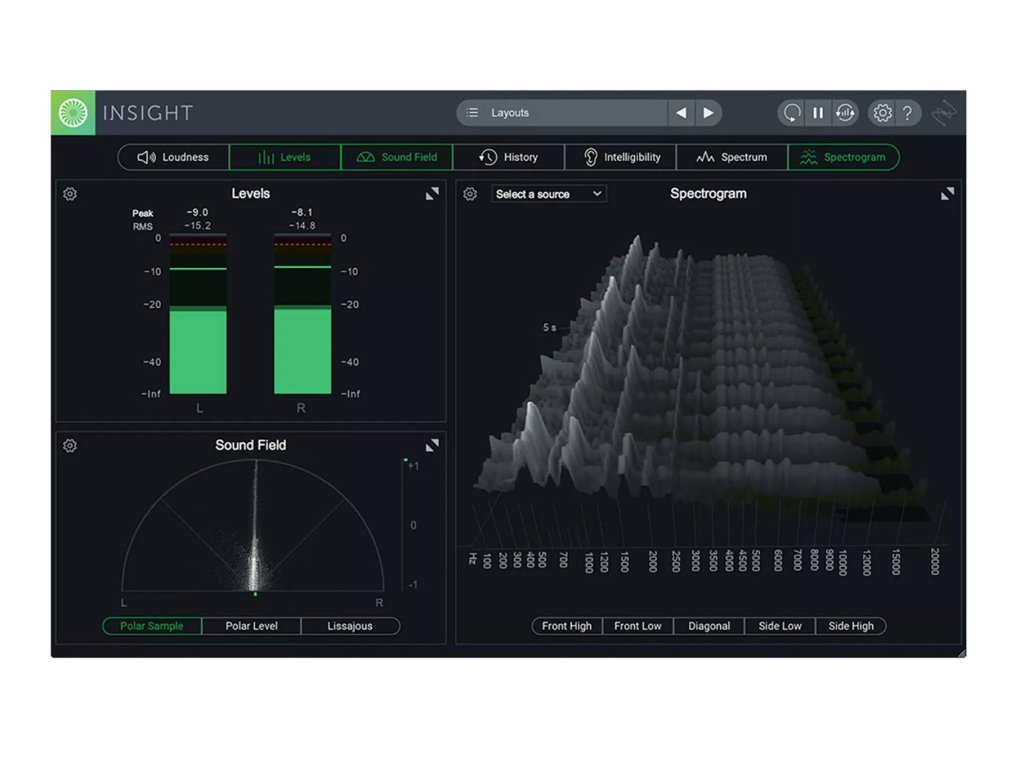Image resolution: width=1024 pixels, height=768 pixels.
Task: Select Lissajous view mode
Action: pyautogui.click(x=350, y=626)
